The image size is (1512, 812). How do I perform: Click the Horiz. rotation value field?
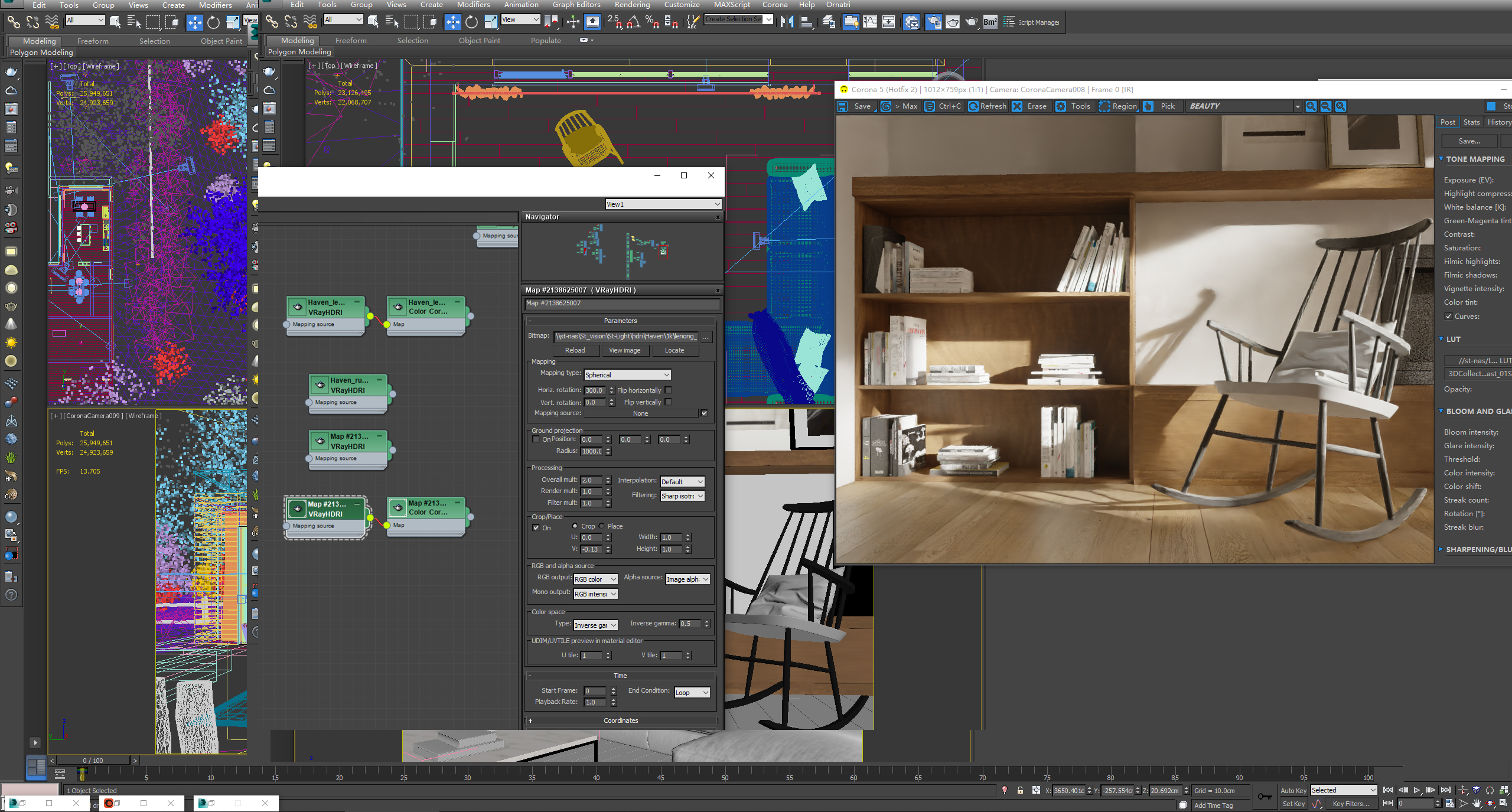click(595, 390)
